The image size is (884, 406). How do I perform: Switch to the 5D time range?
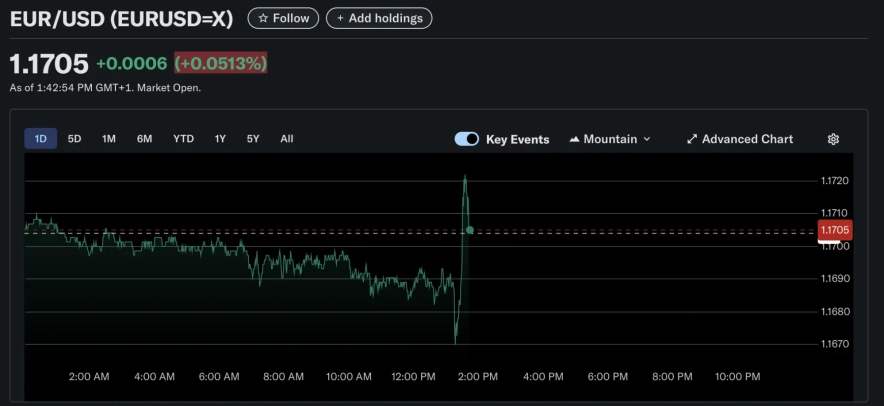tap(75, 139)
